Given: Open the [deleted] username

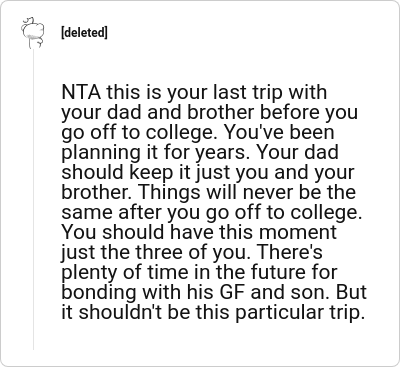Looking at the screenshot, I should click(x=84, y=33).
